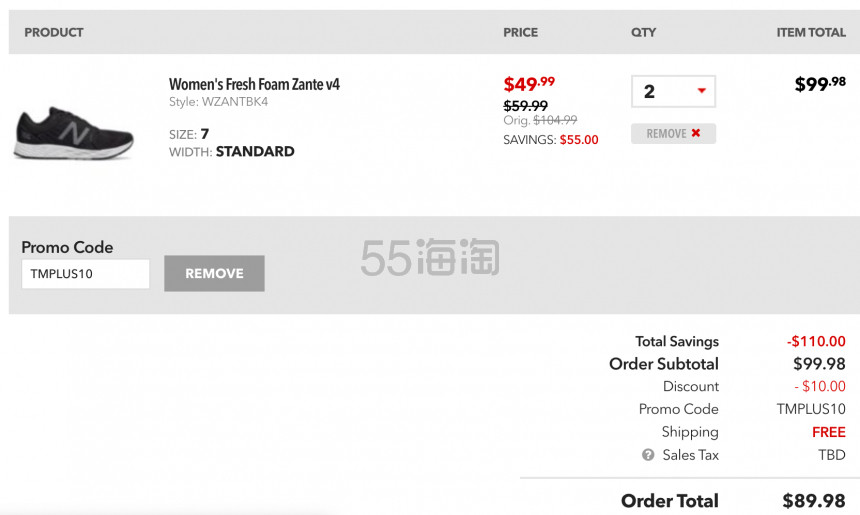Screen dimensions: 860x515
Task: Click the $49.99 sale price
Action: pos(529,84)
